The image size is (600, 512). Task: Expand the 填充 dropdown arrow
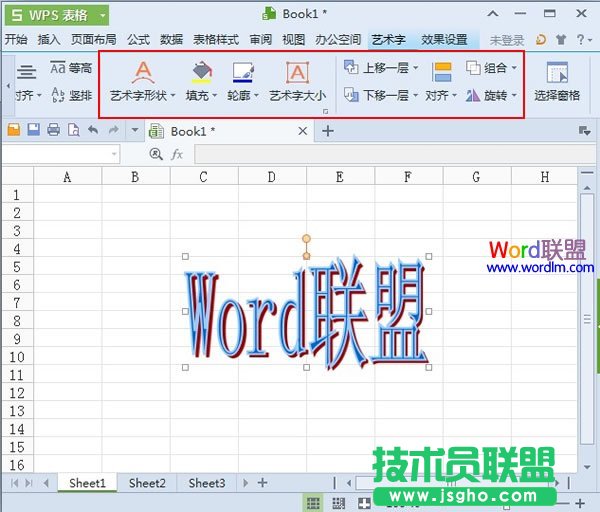(214, 96)
